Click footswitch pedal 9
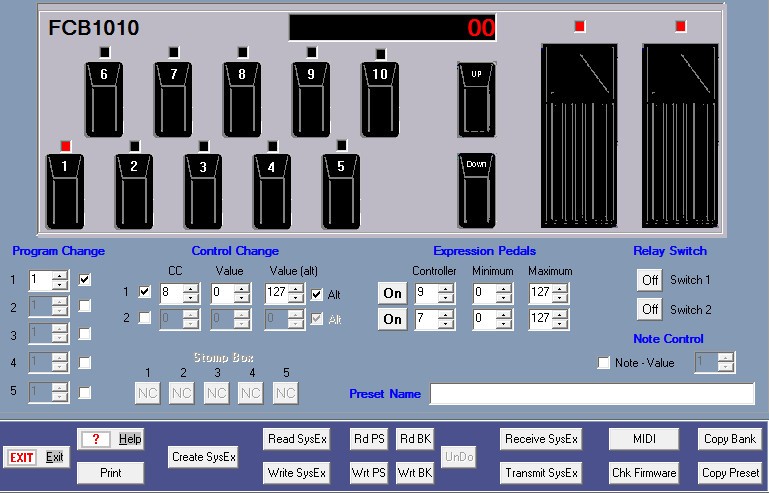This screenshot has width=769, height=493. [311, 99]
